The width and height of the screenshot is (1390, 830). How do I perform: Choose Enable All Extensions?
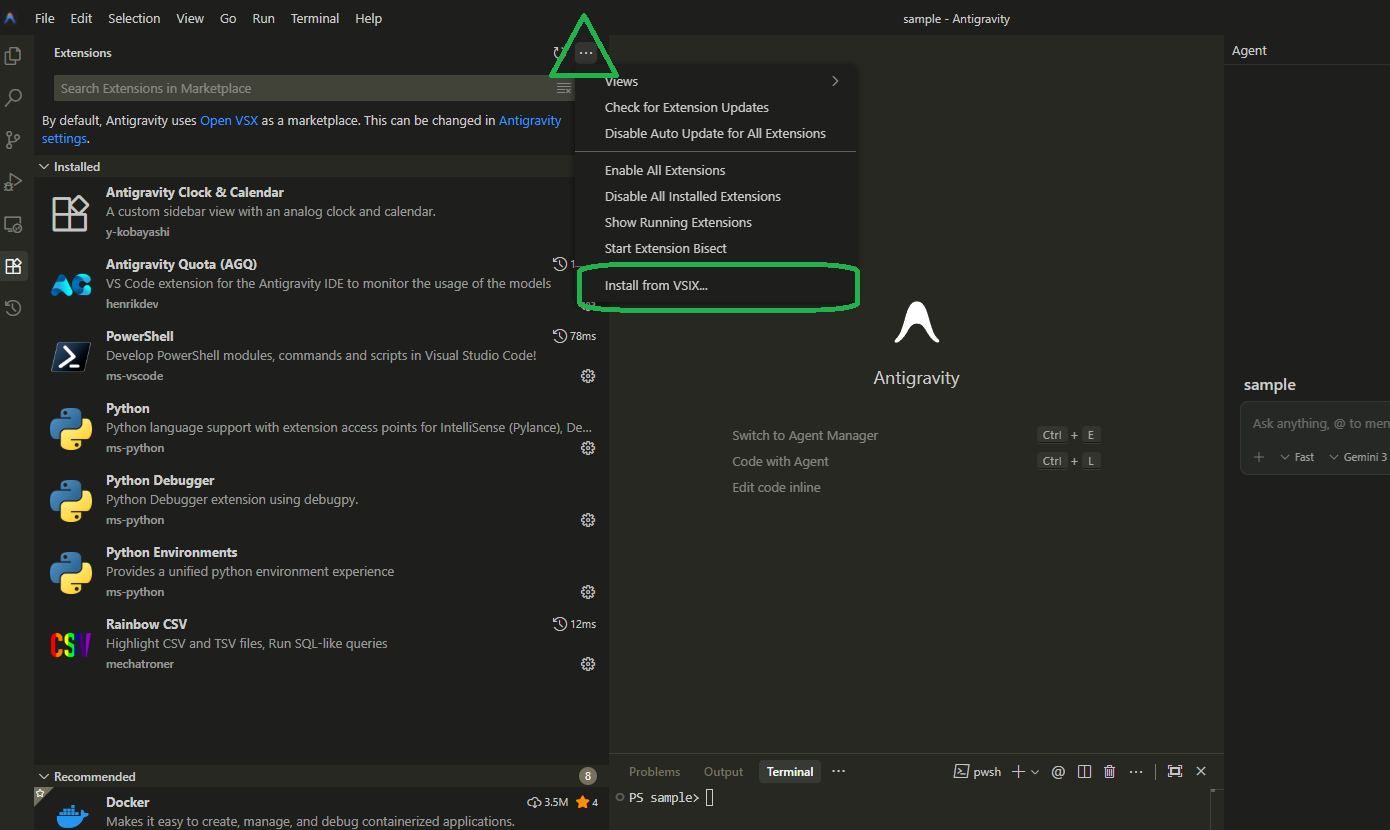pyautogui.click(x=665, y=171)
